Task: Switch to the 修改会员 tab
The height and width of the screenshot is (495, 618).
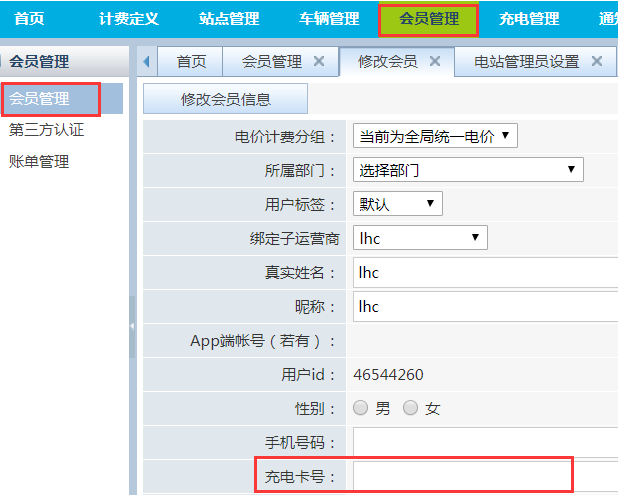Action: tap(387, 61)
